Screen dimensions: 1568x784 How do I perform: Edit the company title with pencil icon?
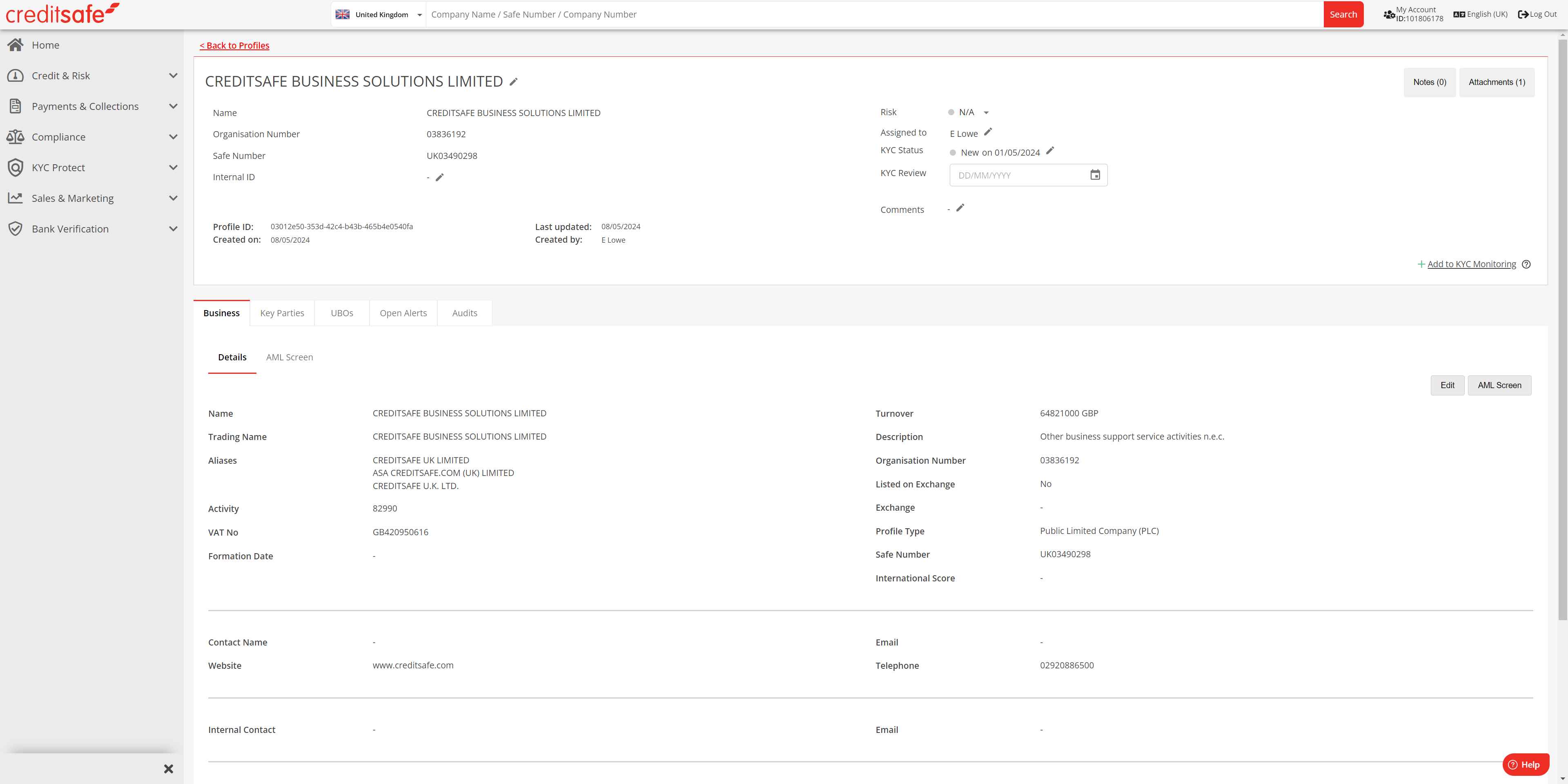pyautogui.click(x=514, y=82)
